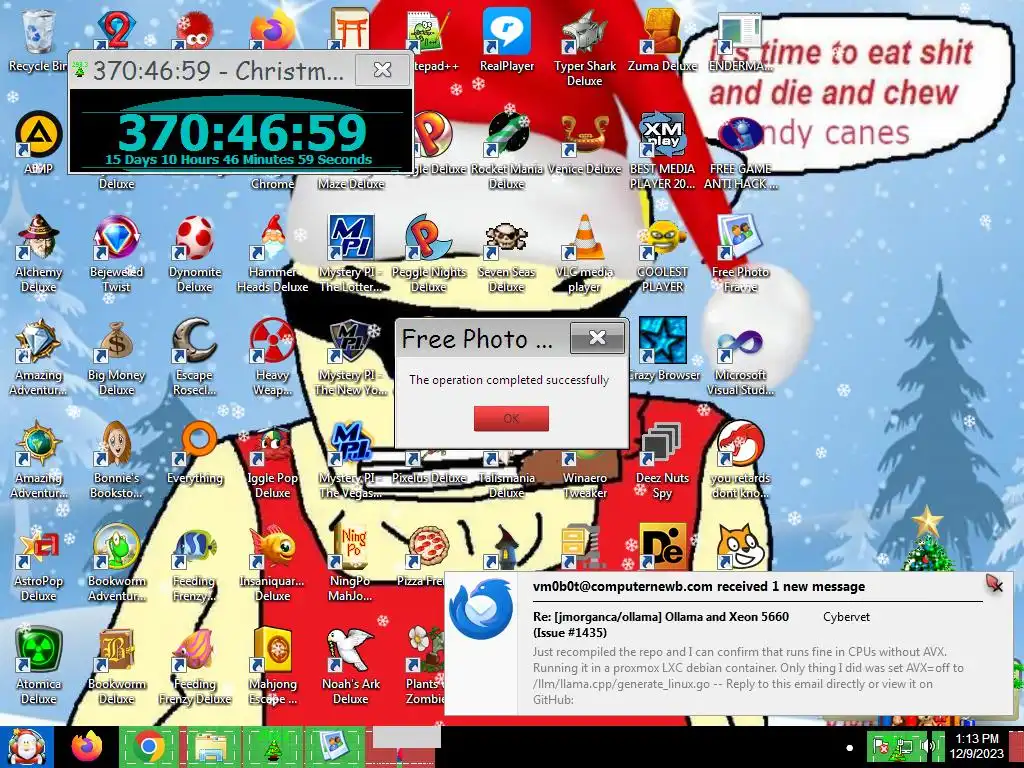Switch to Christmas tree taskbar app
Screen dimensions: 1024x768
click(272, 747)
